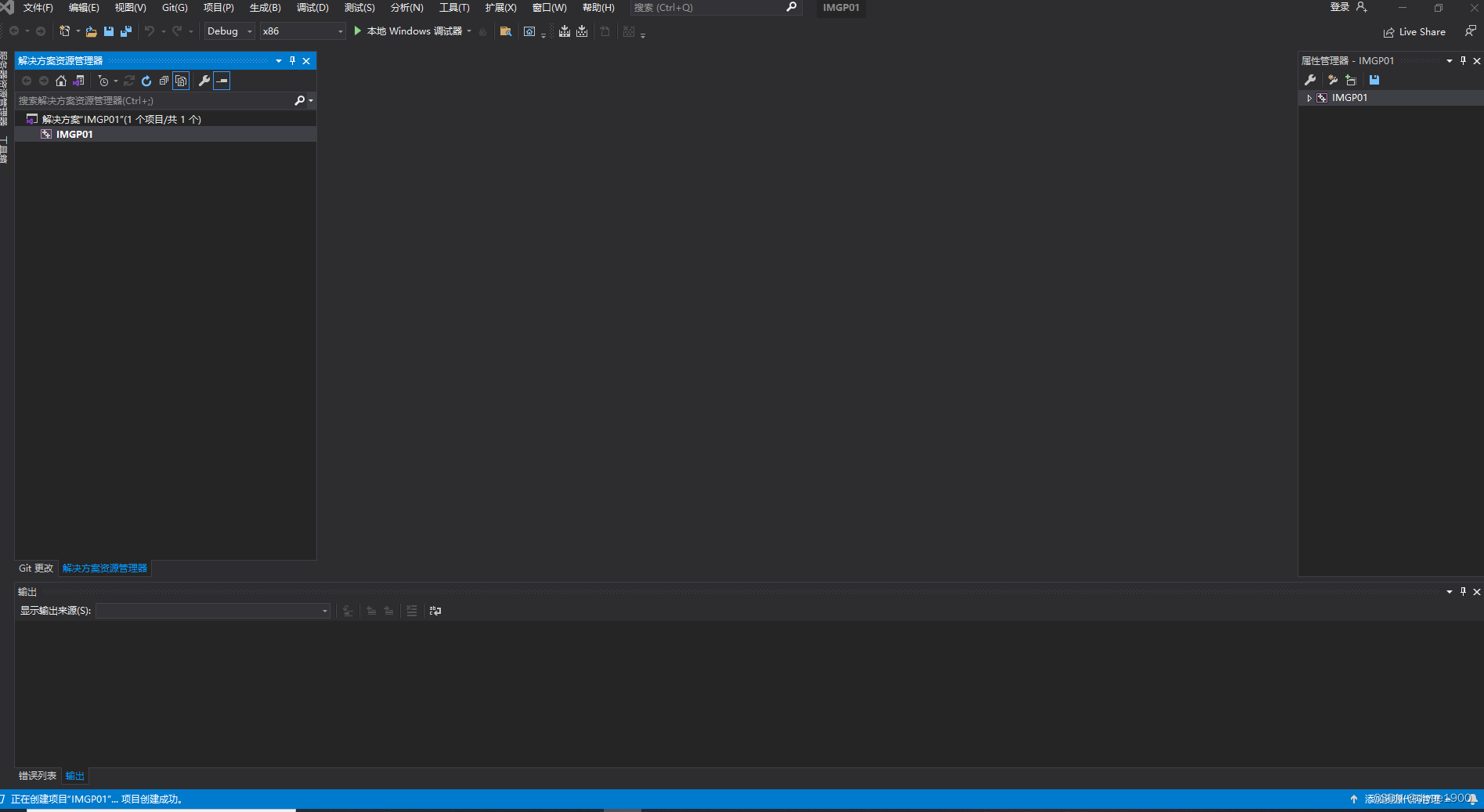Toggle the Preview Selected Items button

[x=222, y=81]
